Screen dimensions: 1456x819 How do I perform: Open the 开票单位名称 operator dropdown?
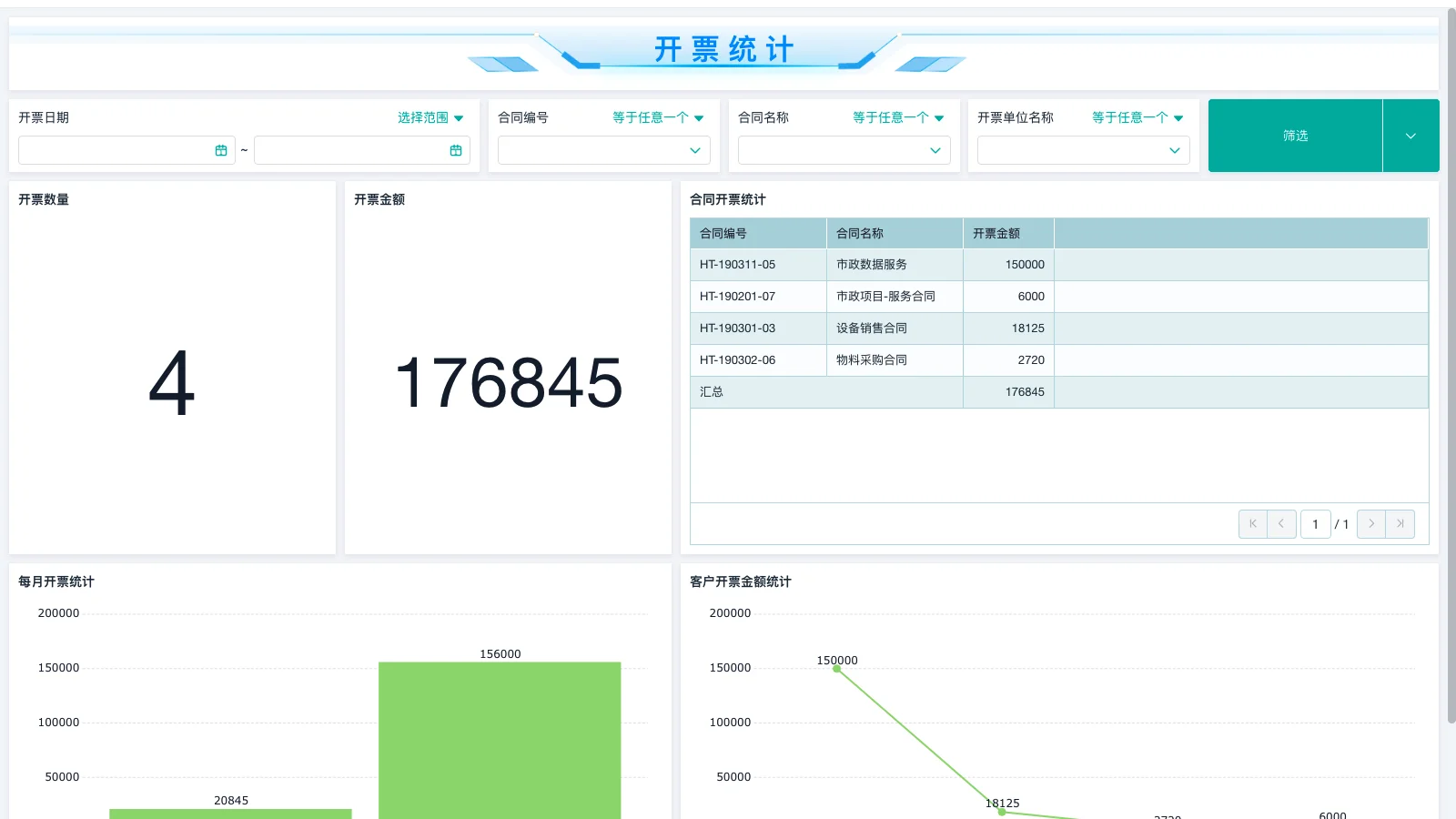pyautogui.click(x=1137, y=117)
